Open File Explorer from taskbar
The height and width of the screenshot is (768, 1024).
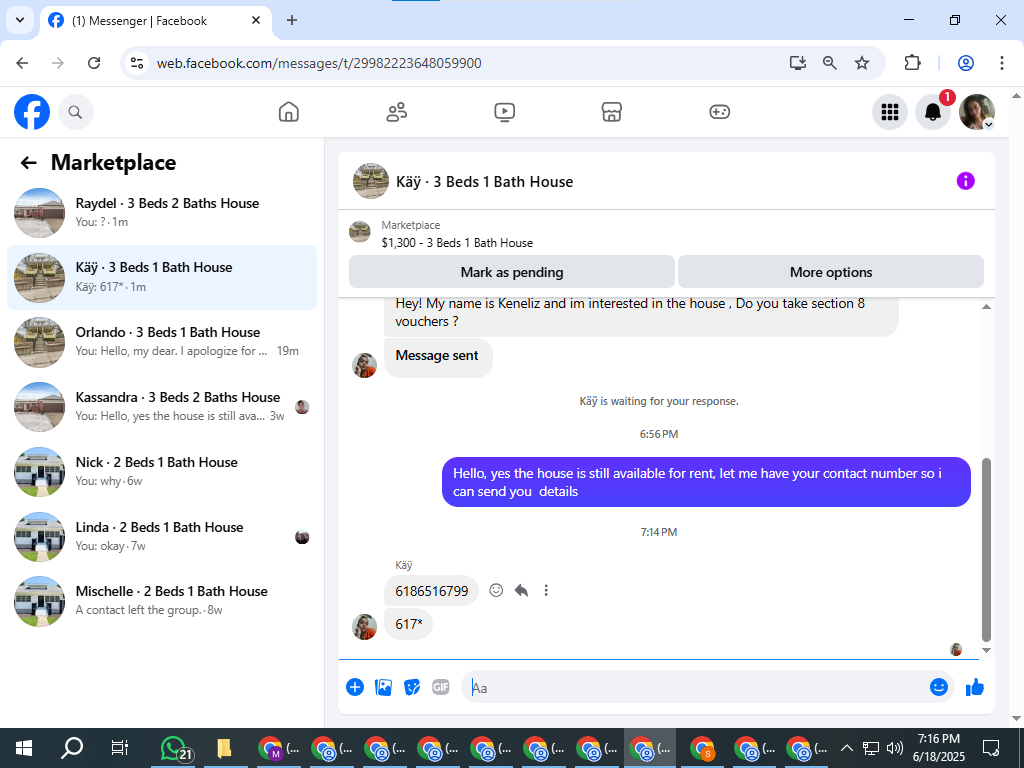point(224,748)
